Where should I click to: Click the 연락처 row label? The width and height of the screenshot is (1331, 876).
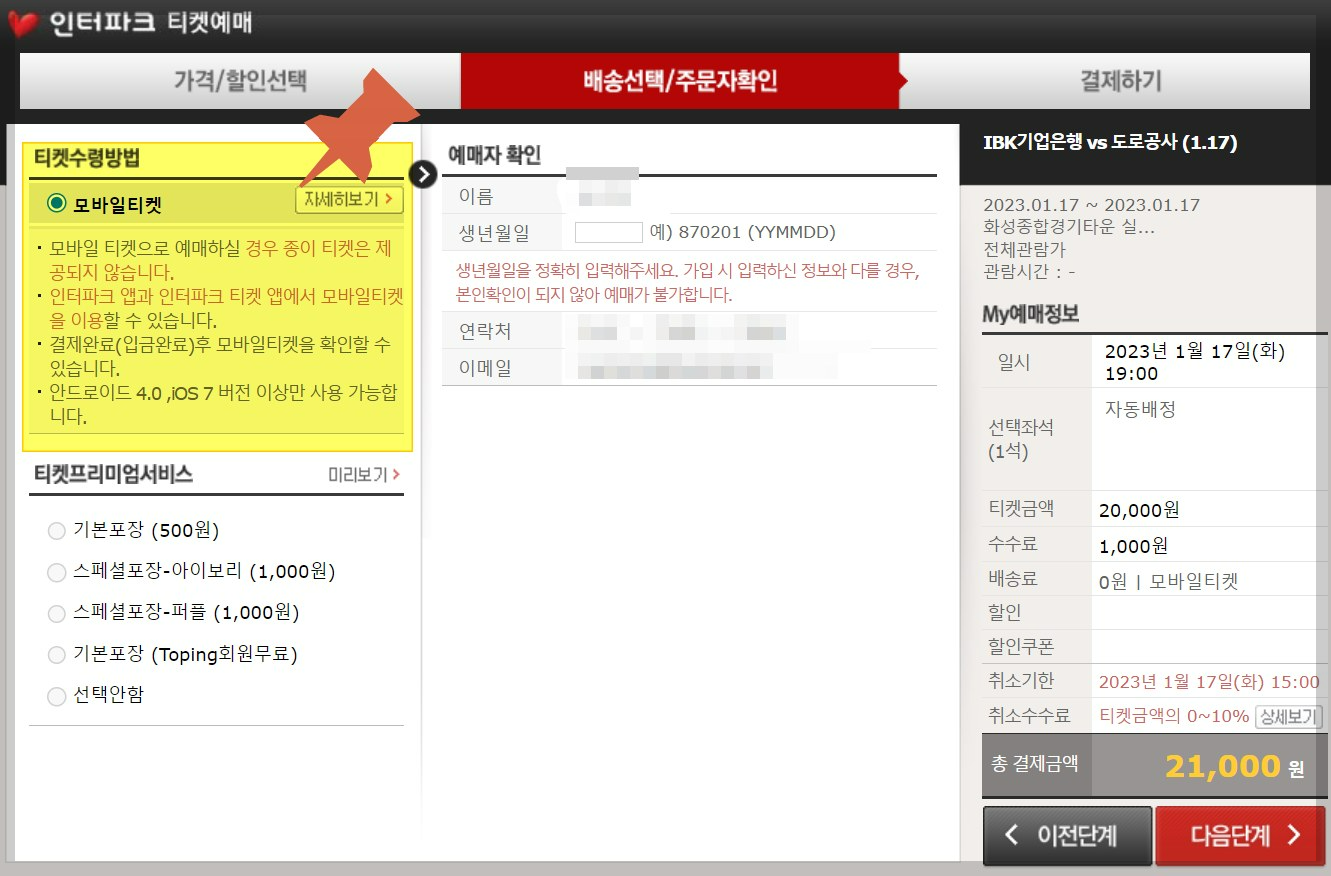click(x=485, y=331)
